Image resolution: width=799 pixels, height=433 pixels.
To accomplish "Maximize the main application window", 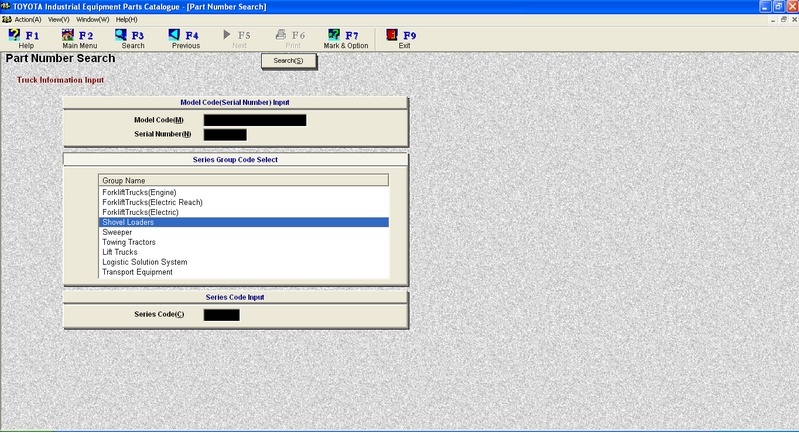I will (x=779, y=7).
